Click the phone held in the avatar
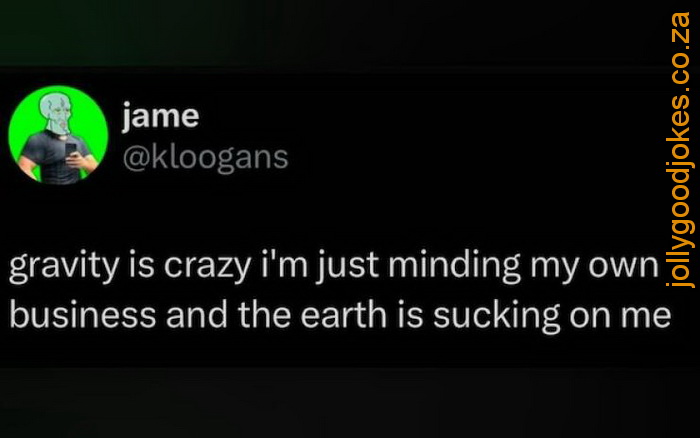The height and width of the screenshot is (438, 700). click(71, 151)
